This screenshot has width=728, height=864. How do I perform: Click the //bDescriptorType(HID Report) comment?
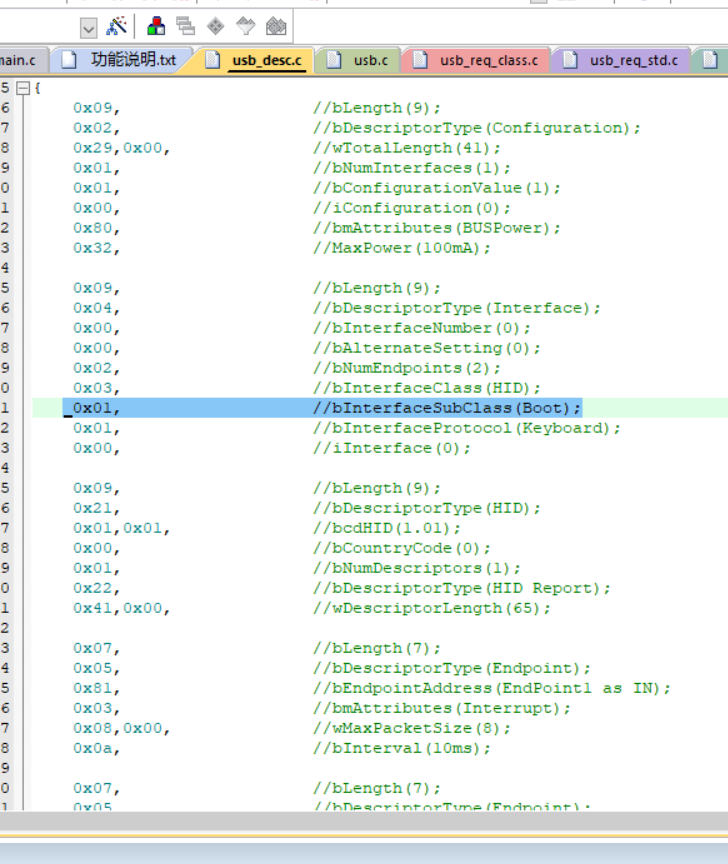coord(462,588)
